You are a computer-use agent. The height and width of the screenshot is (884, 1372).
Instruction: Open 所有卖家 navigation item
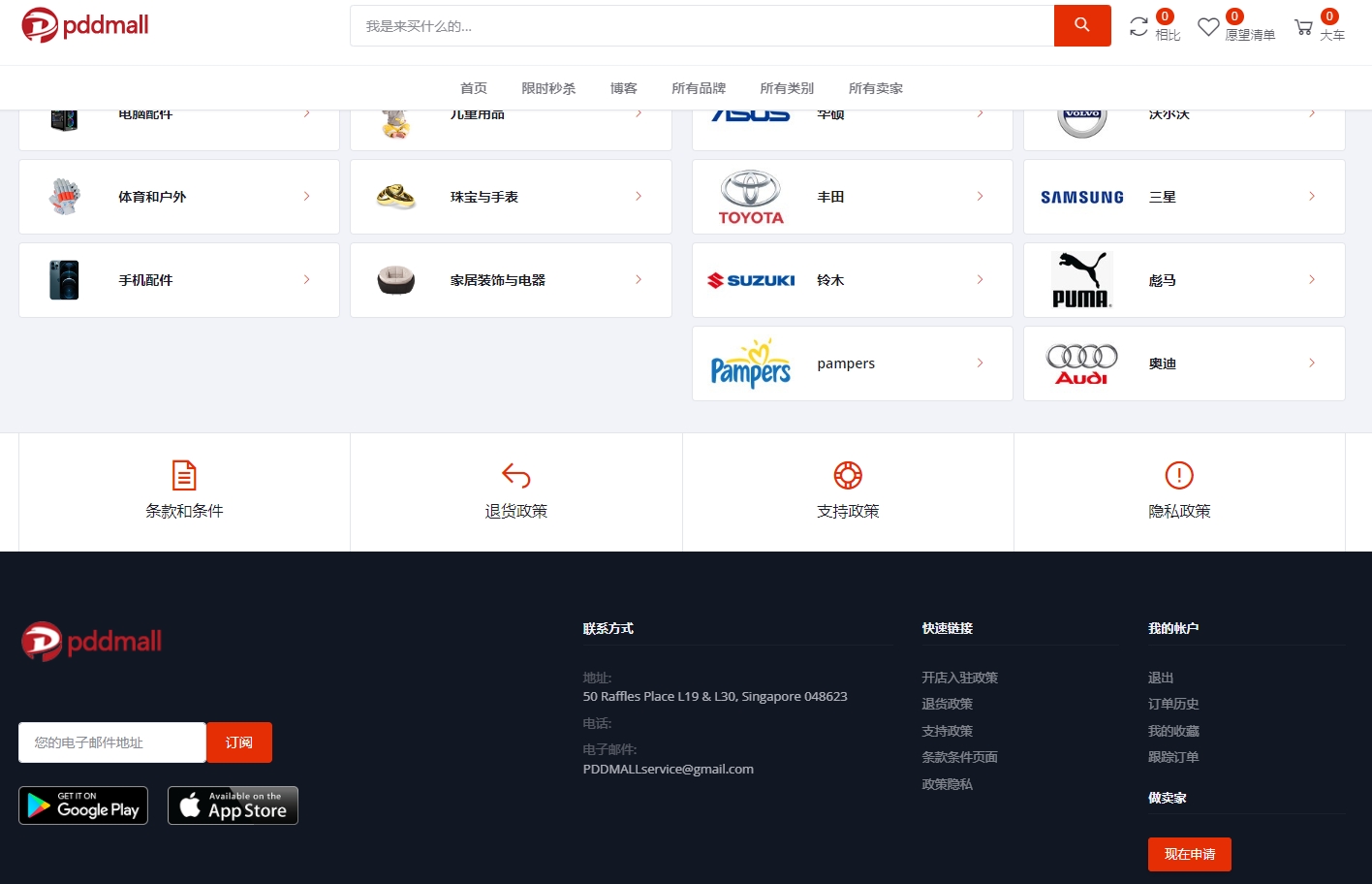pyautogui.click(x=876, y=88)
